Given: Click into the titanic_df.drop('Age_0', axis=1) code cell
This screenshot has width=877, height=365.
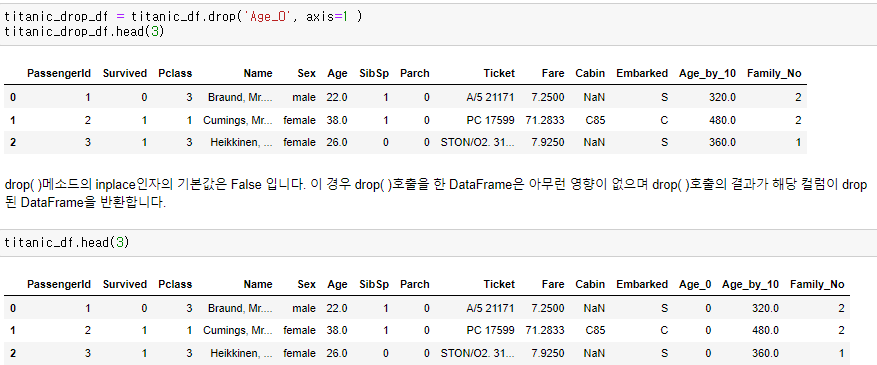Looking at the screenshot, I should (438, 24).
